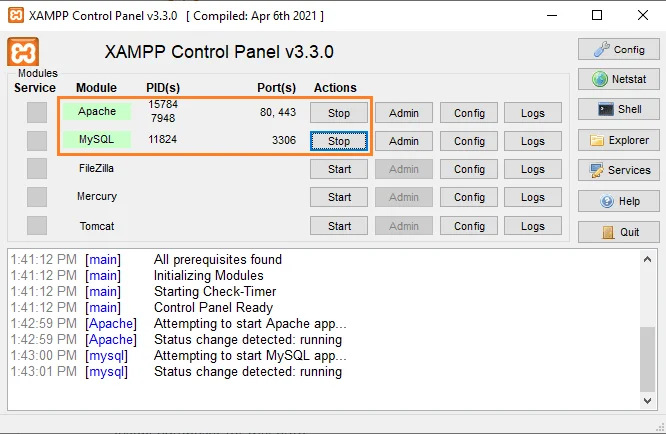Screen dimensions: 666x434
Task: Open the MySQL Admin page
Action: (x=404, y=141)
